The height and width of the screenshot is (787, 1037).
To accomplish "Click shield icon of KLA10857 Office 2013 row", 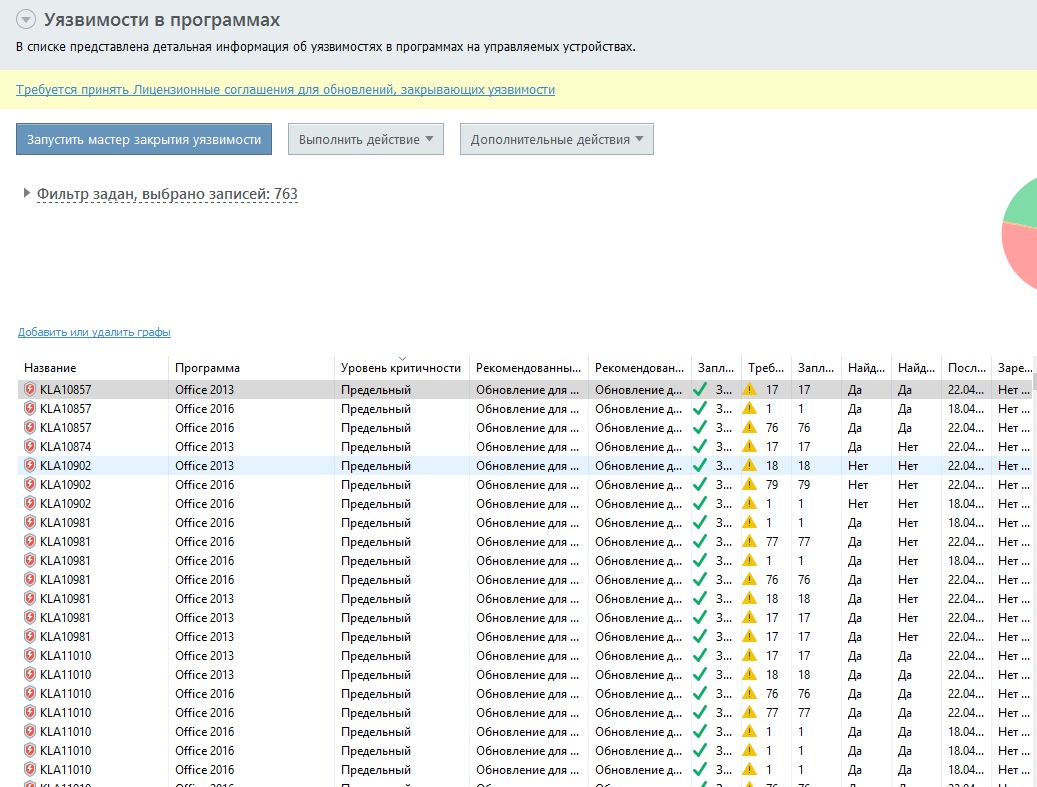I will (x=30, y=390).
